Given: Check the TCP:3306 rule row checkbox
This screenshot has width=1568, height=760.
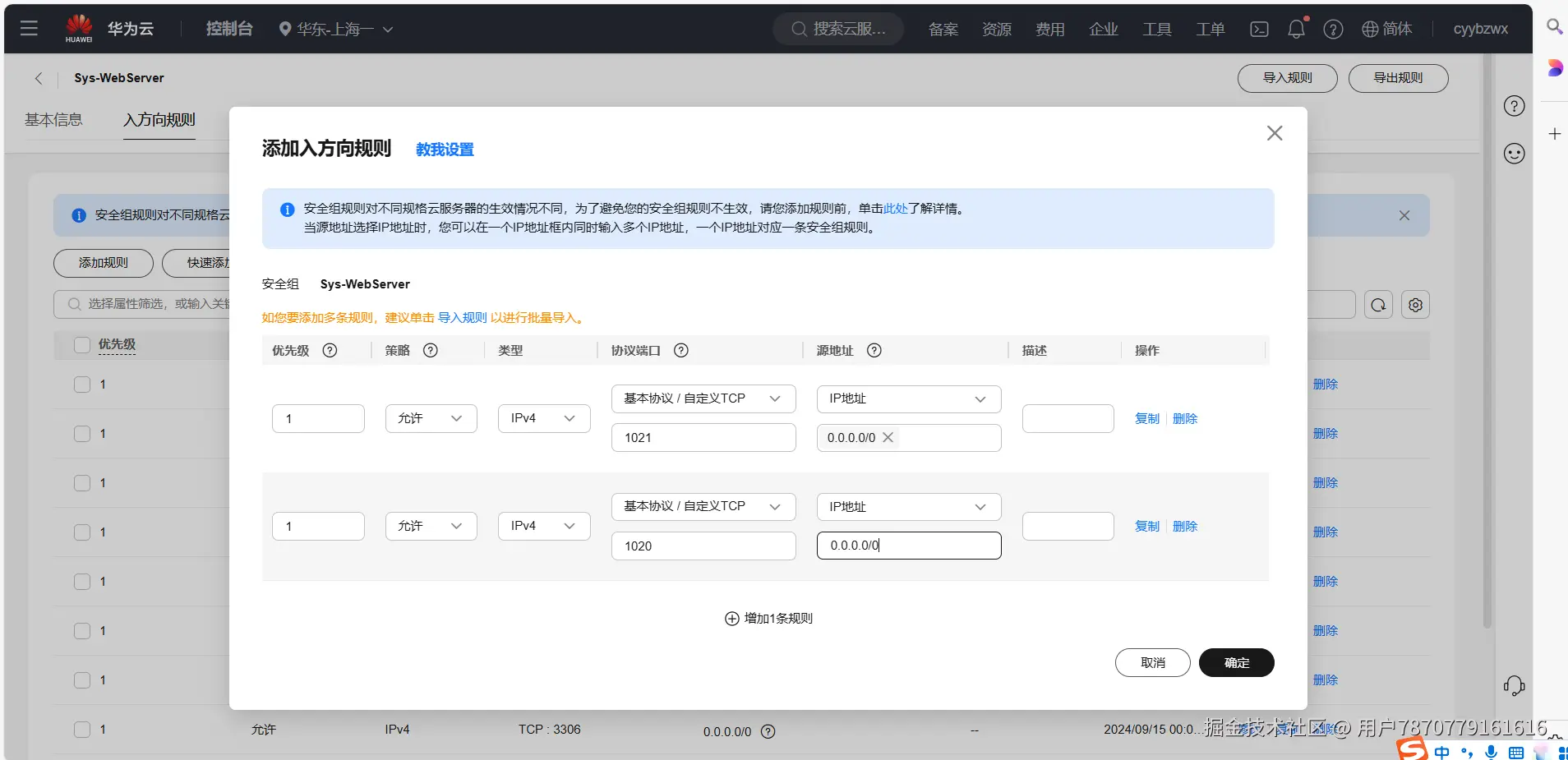Looking at the screenshot, I should [x=82, y=730].
